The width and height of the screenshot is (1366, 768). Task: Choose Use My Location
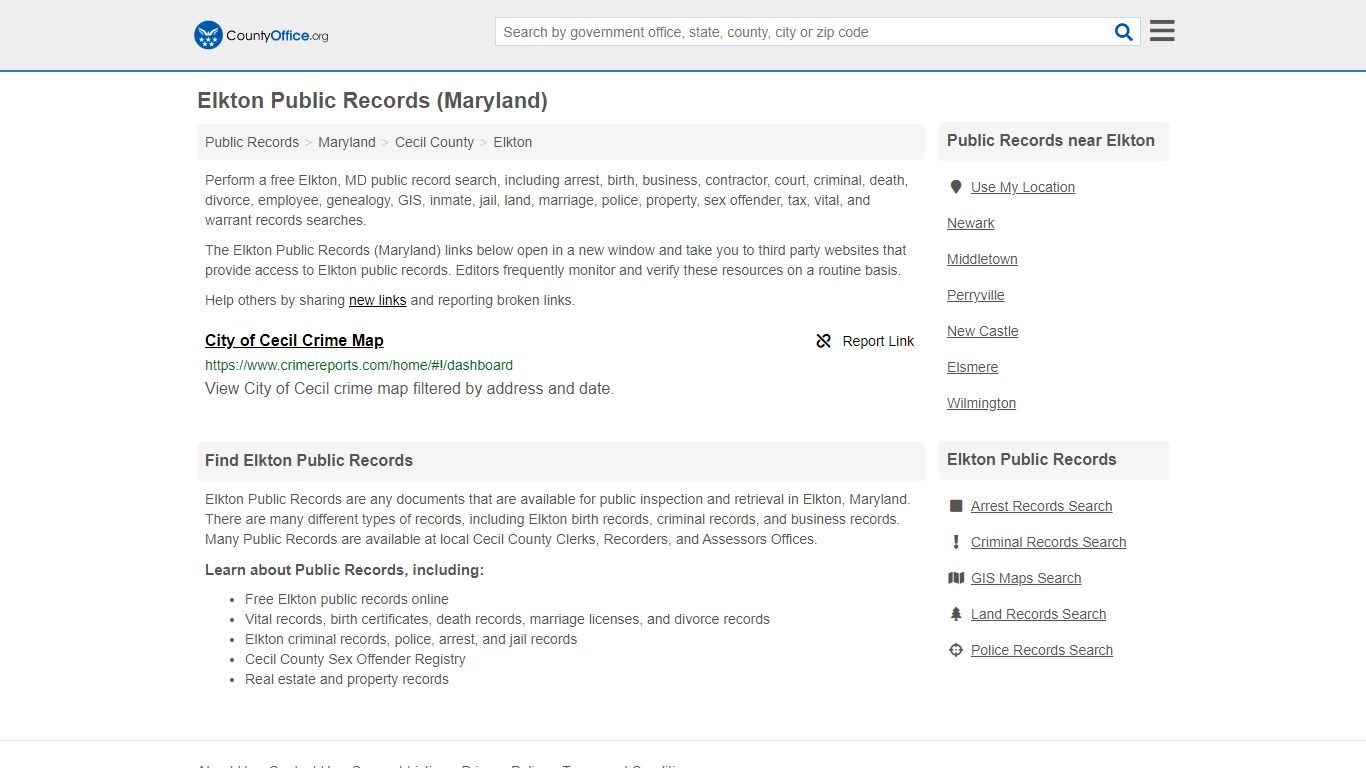(1023, 187)
